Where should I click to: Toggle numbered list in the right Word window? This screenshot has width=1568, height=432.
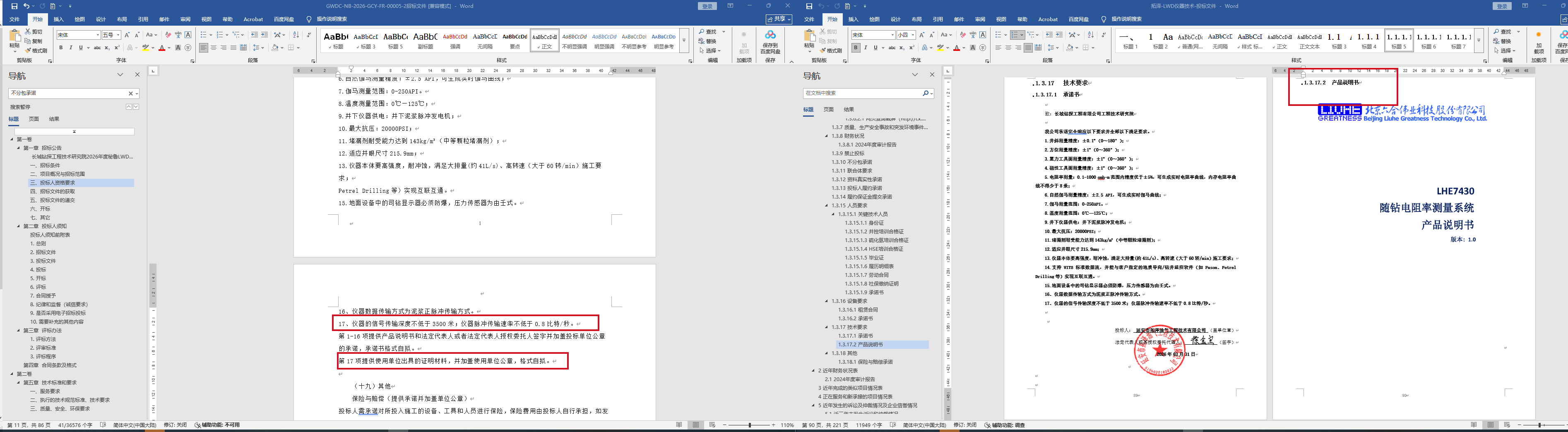click(1015, 35)
